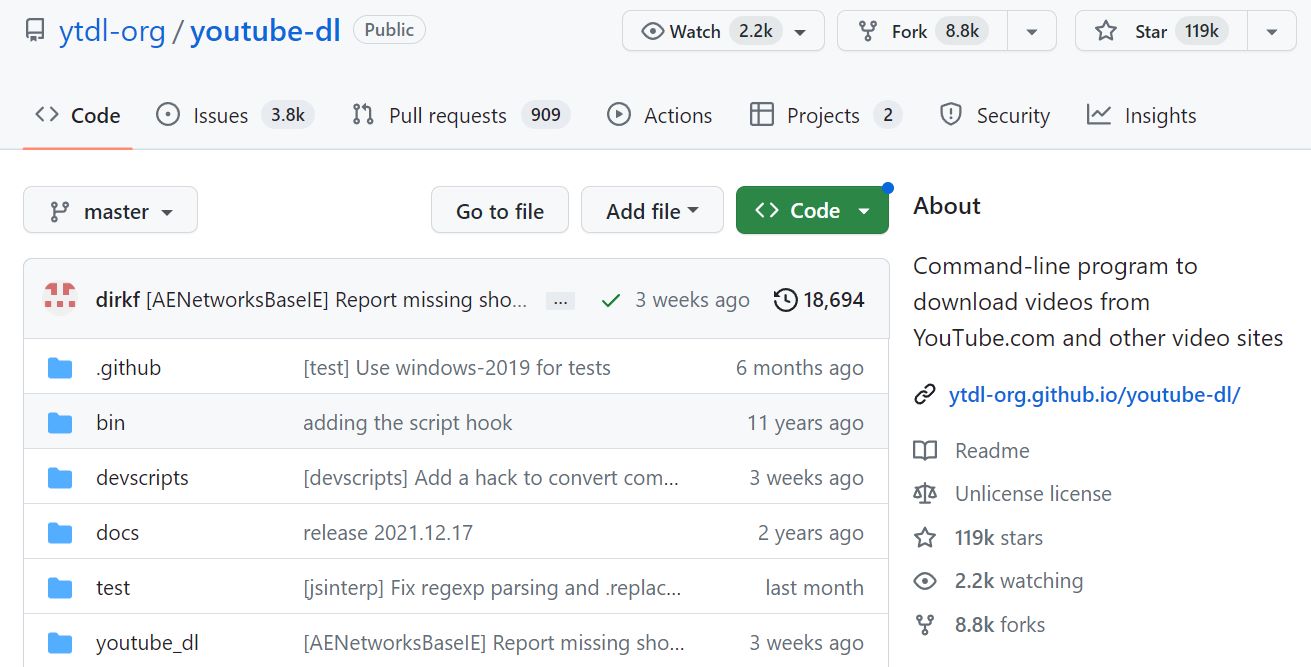Click the Go to file button
1311x667 pixels.
coord(500,210)
